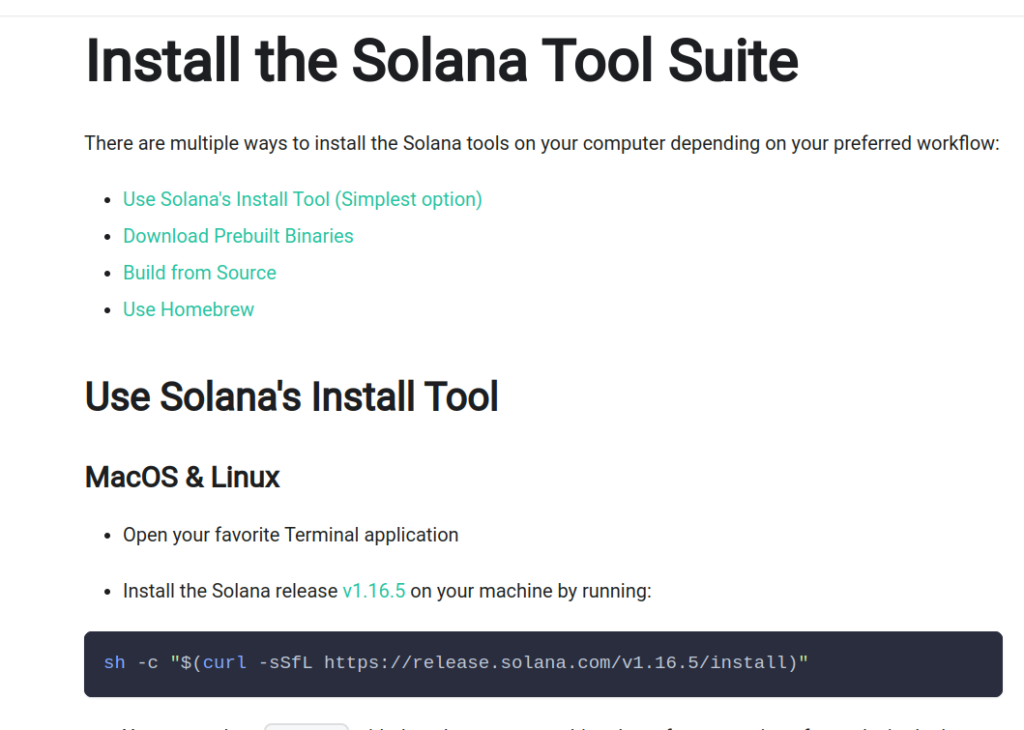
Task: Click "Install the Solana release" instruction text
Action: (x=387, y=591)
